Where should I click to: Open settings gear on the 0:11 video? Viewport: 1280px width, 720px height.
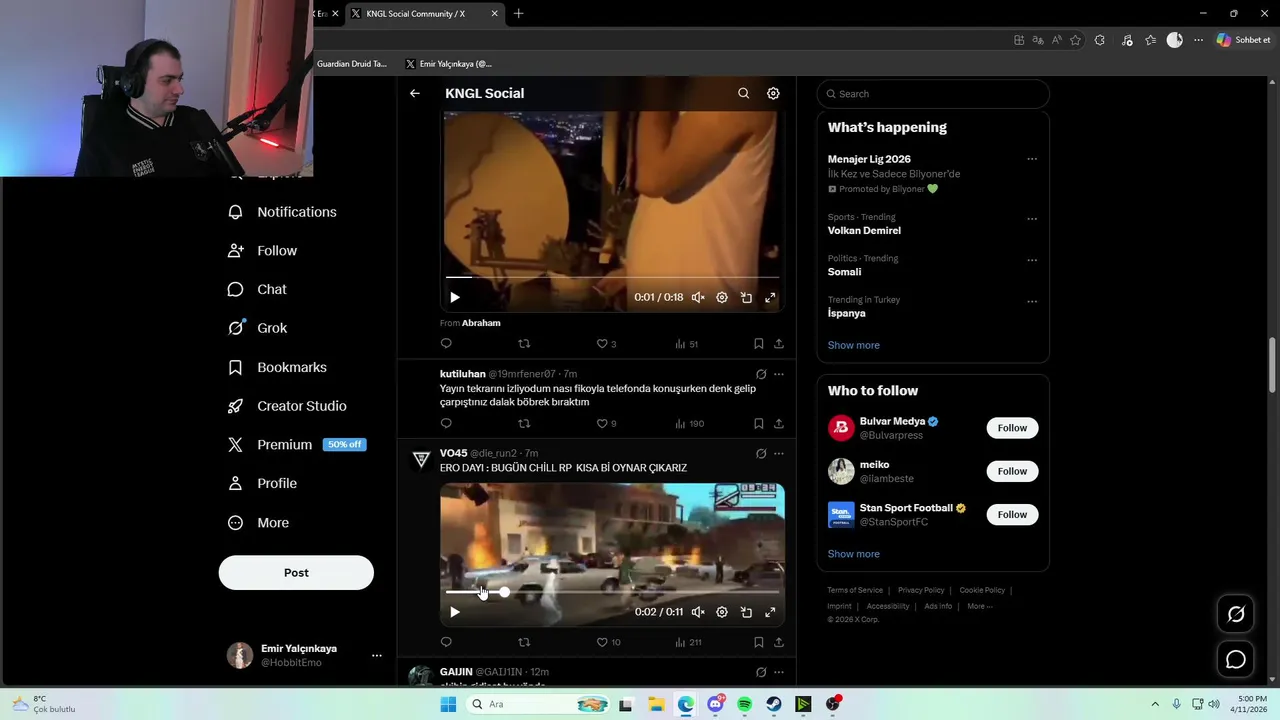click(x=722, y=612)
